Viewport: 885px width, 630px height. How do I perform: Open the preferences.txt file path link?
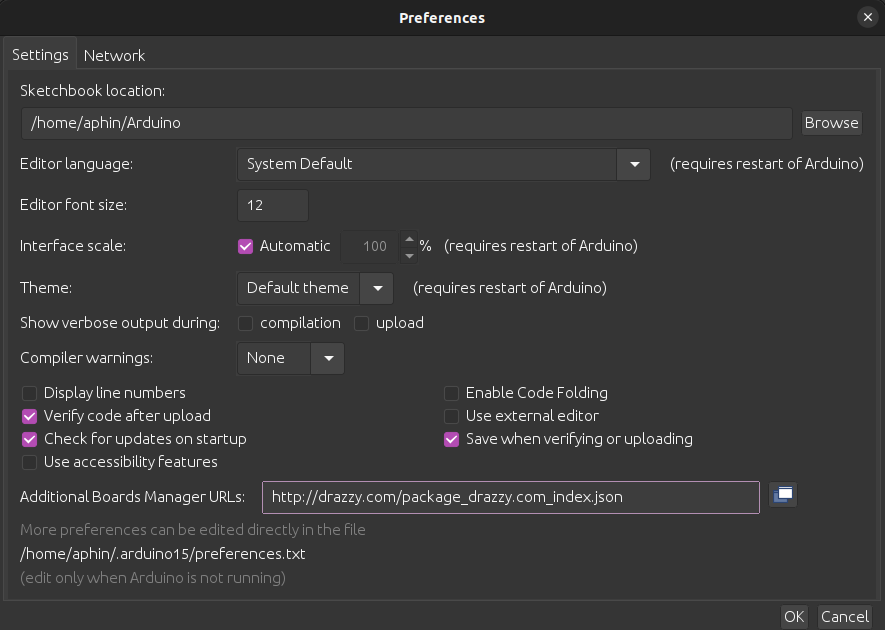162,554
